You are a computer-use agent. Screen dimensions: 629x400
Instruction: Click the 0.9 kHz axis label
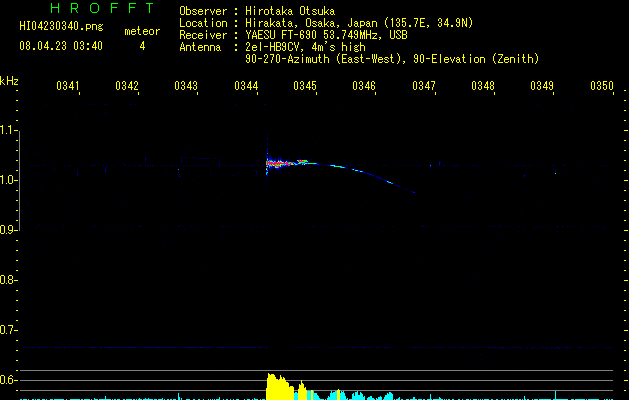coord(8,230)
